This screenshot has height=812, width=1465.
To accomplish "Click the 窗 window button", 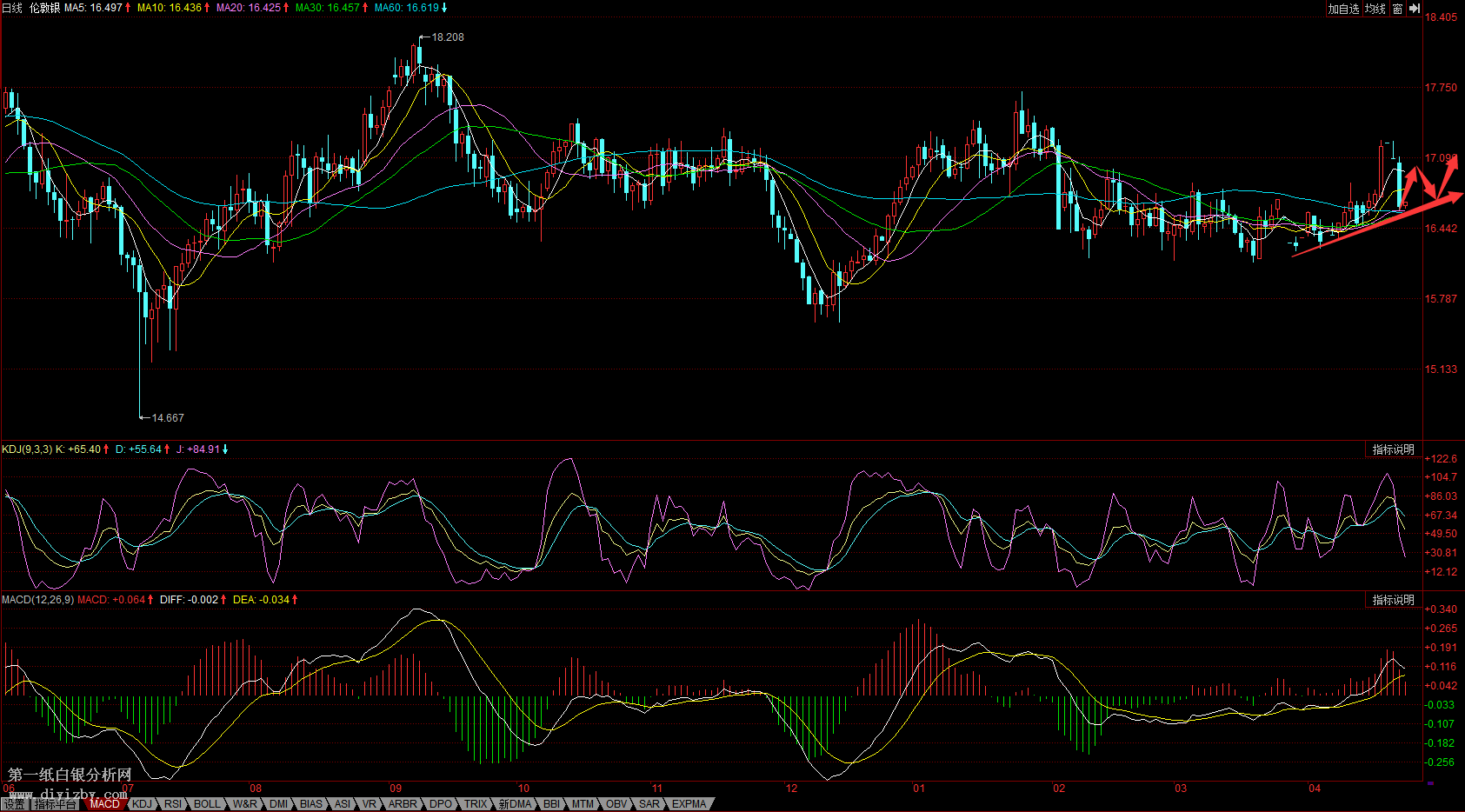I will coord(1397,9).
